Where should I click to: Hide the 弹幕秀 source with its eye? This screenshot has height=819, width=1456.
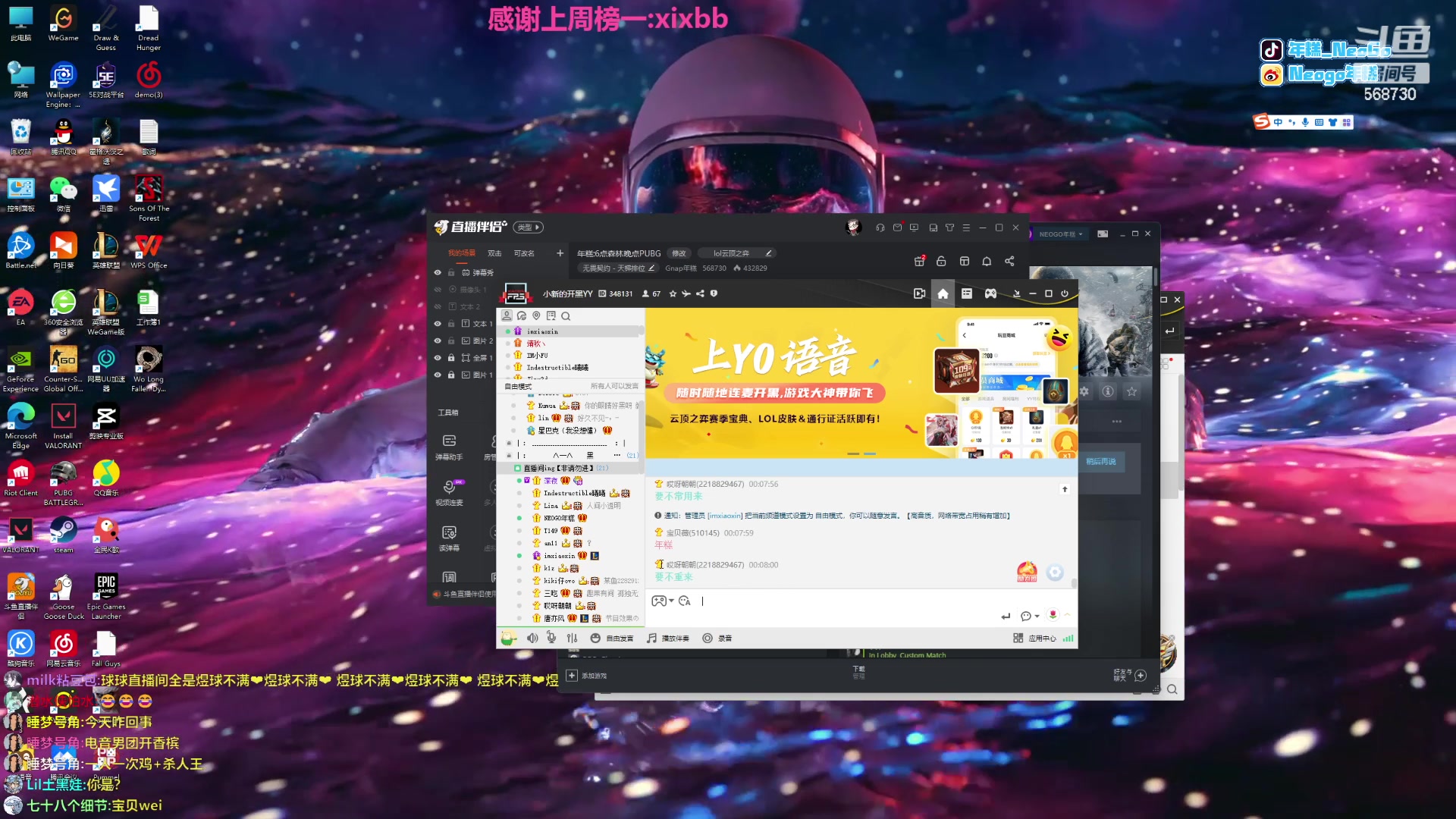click(x=438, y=272)
